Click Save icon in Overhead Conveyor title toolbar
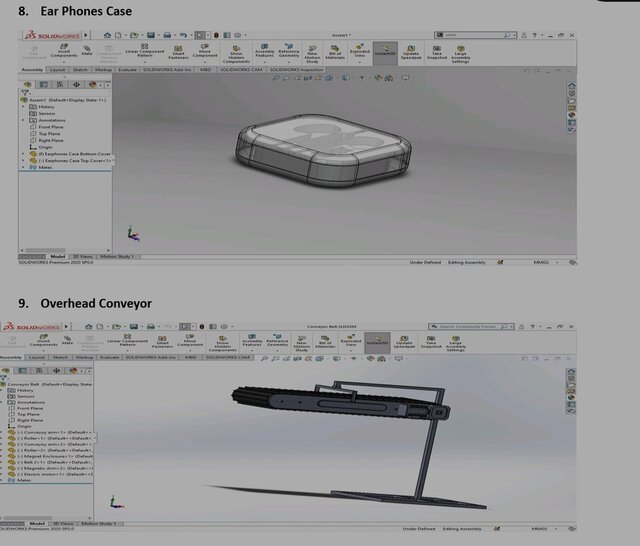The height and width of the screenshot is (546, 640). pyautogui.click(x=133, y=326)
